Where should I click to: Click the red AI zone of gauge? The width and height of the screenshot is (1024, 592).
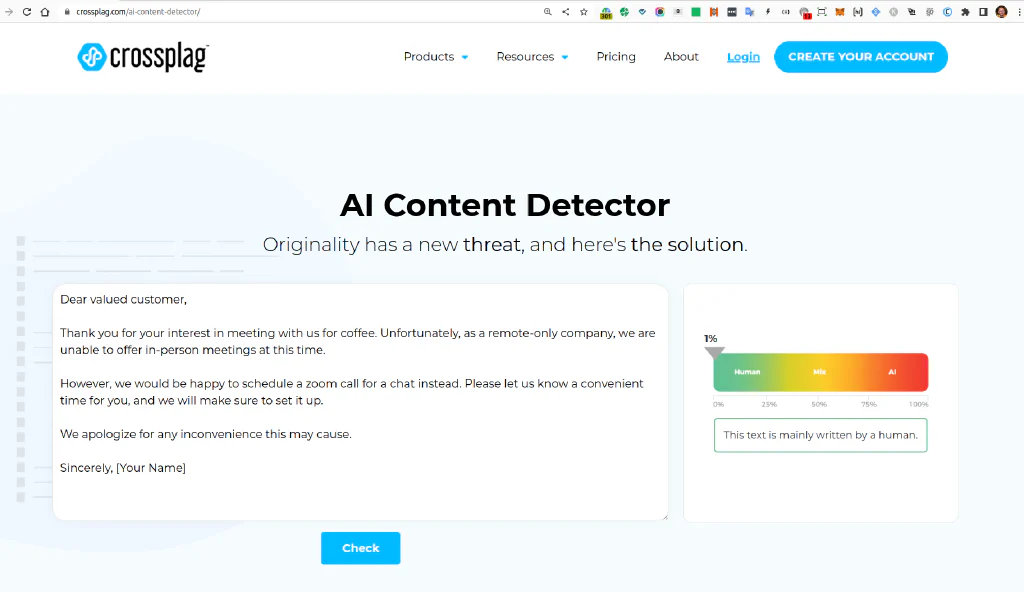tap(892, 372)
